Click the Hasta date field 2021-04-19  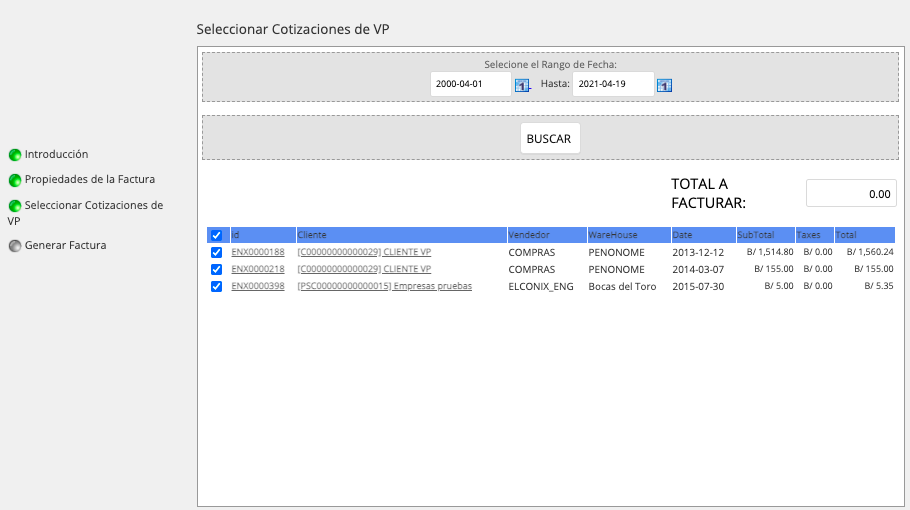point(613,84)
